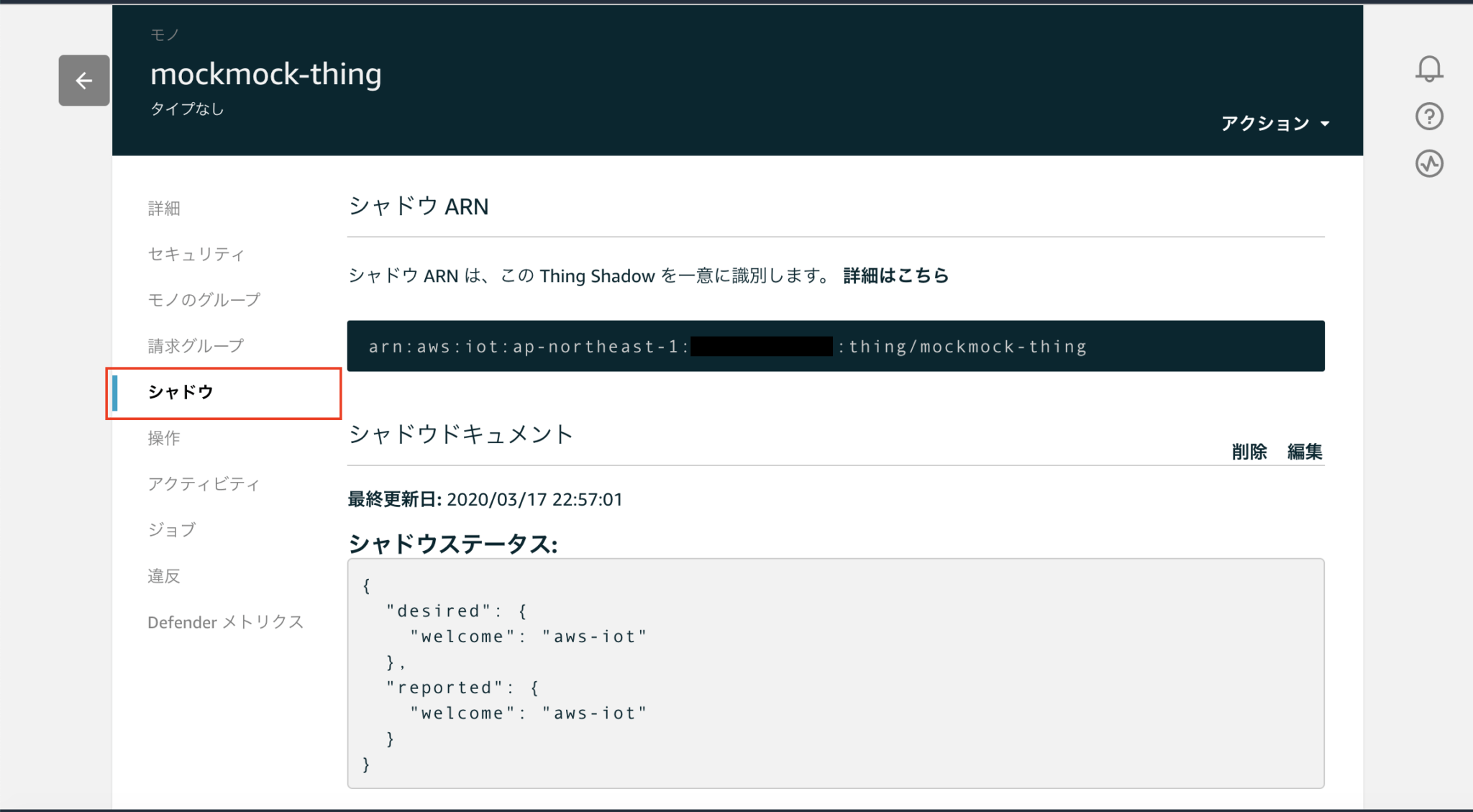Open the help question mark icon
The width and height of the screenshot is (1473, 812).
coord(1429,117)
